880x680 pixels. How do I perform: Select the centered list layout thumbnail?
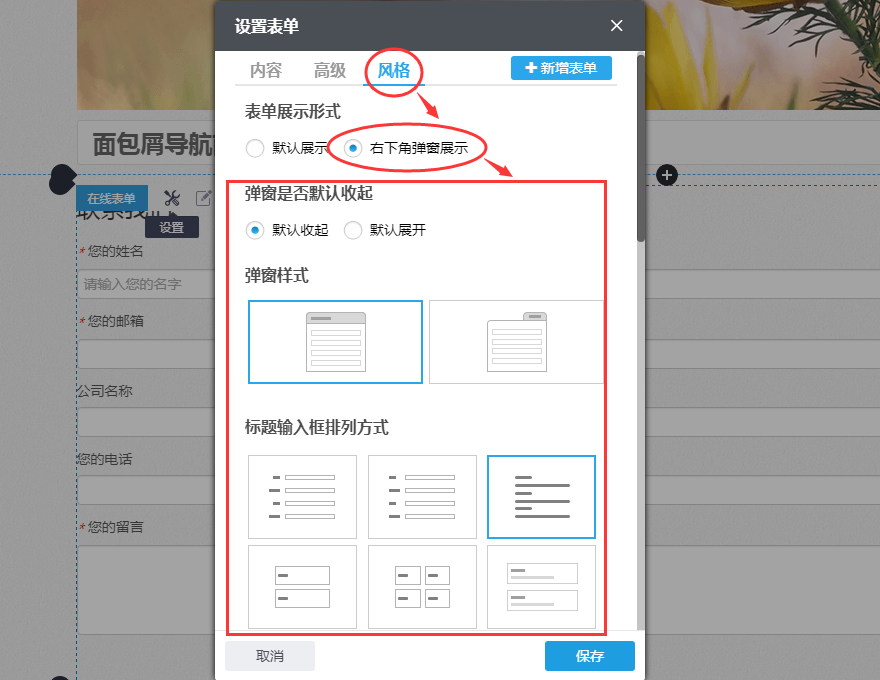(422, 497)
